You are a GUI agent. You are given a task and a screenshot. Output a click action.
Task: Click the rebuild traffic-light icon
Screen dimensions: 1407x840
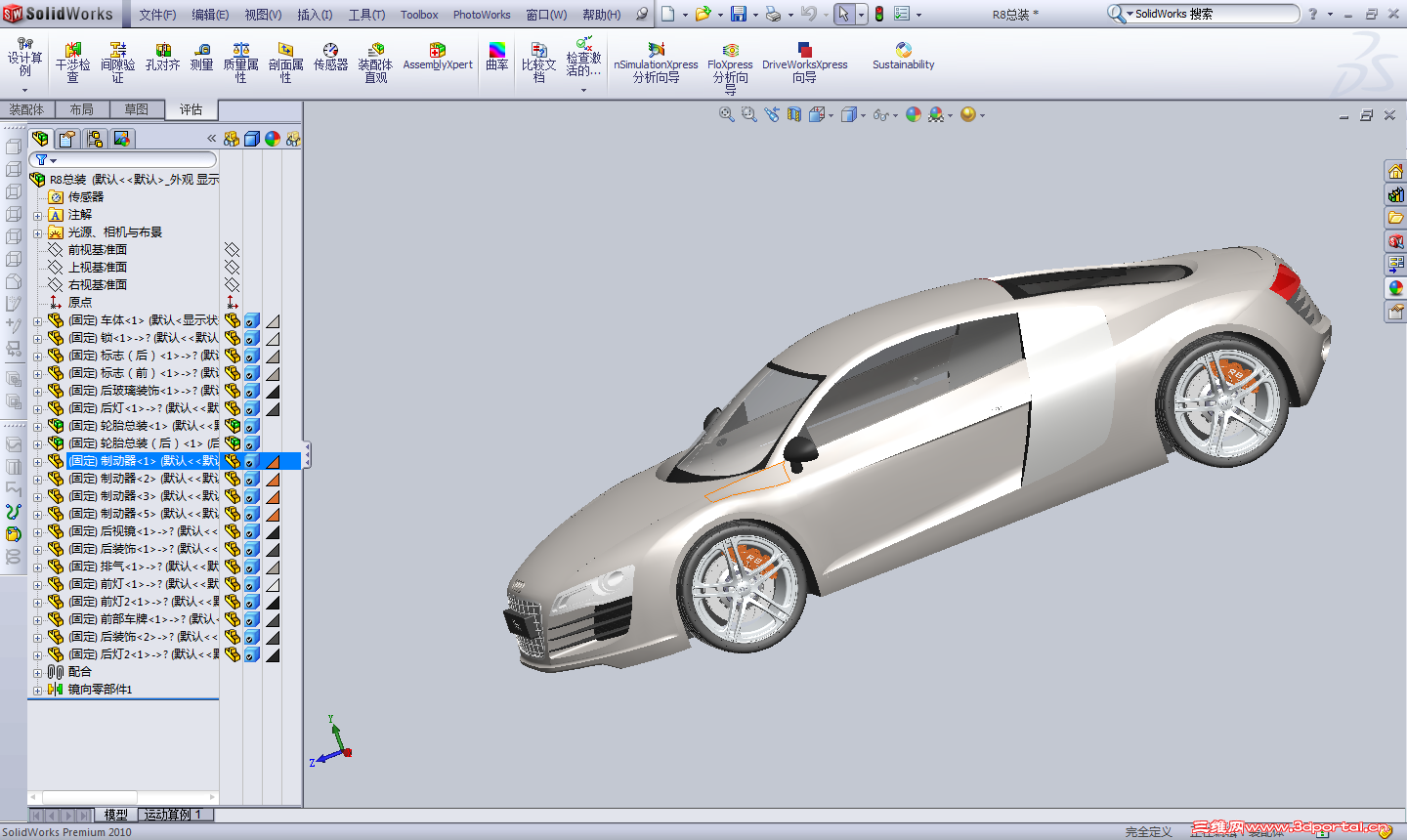[x=879, y=14]
